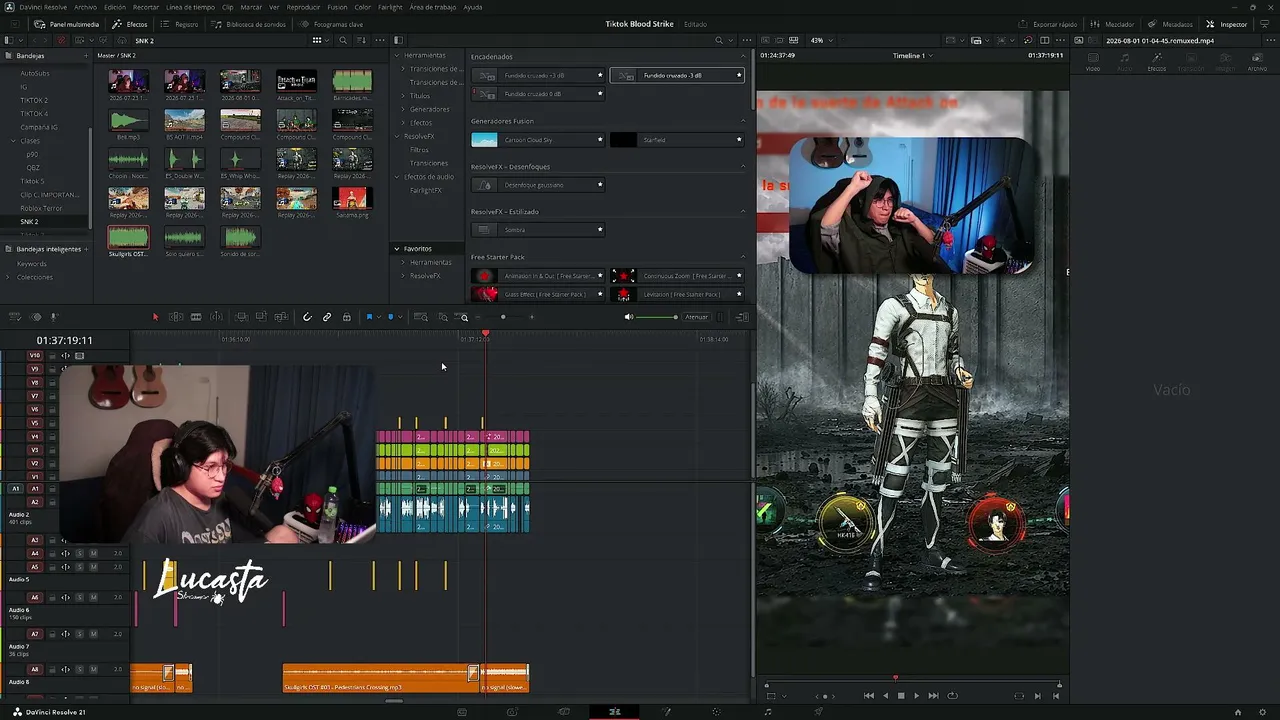Click the Atenuar dim button
1280x720 pixels.
tap(696, 317)
